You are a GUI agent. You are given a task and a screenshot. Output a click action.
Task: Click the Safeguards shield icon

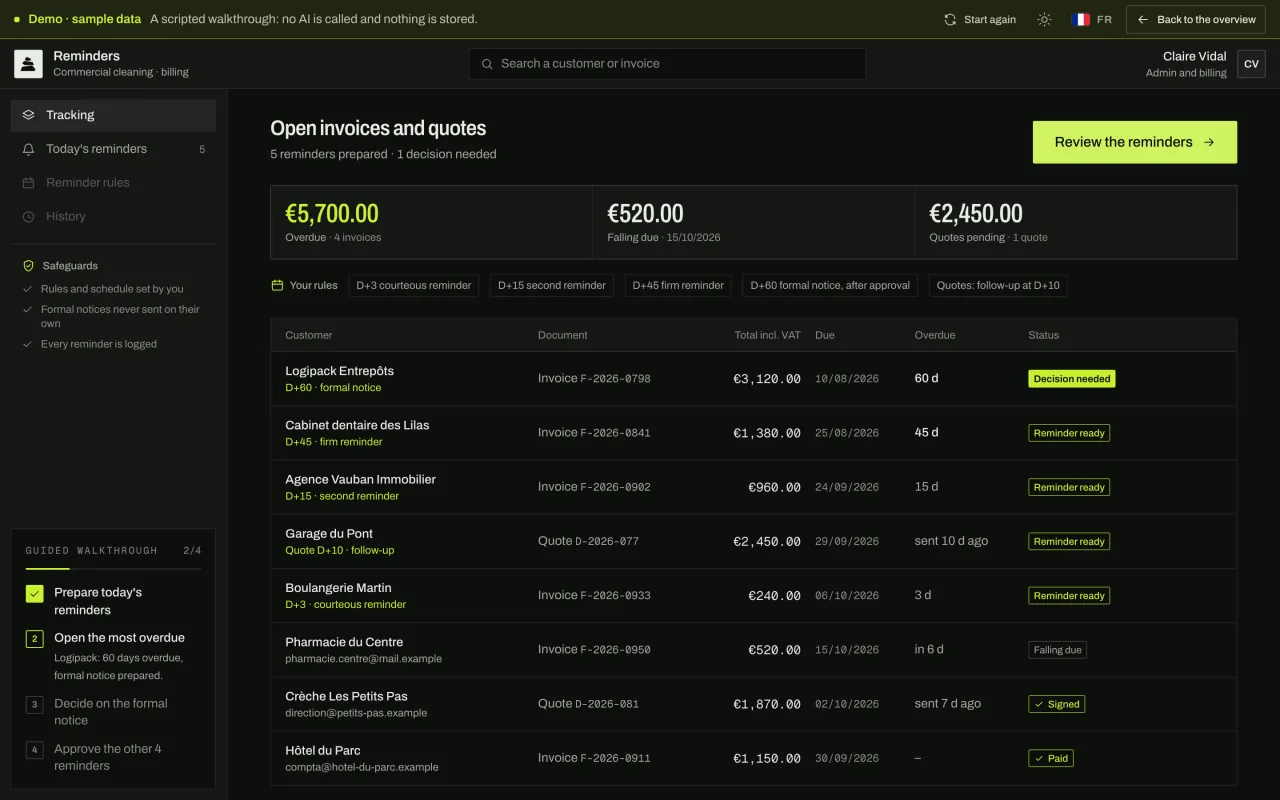[29, 266]
